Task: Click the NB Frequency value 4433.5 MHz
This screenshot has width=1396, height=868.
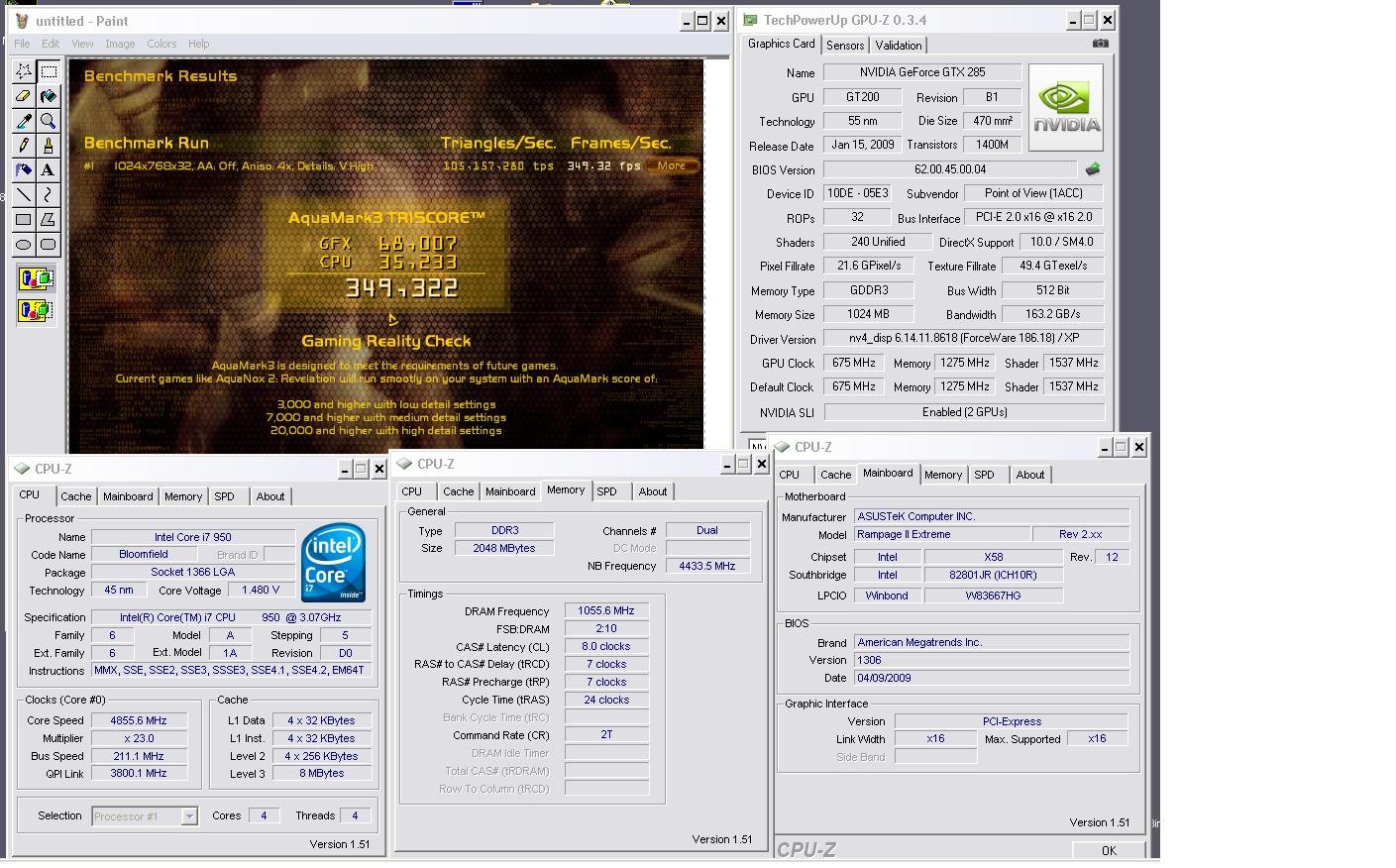Action: click(x=707, y=566)
